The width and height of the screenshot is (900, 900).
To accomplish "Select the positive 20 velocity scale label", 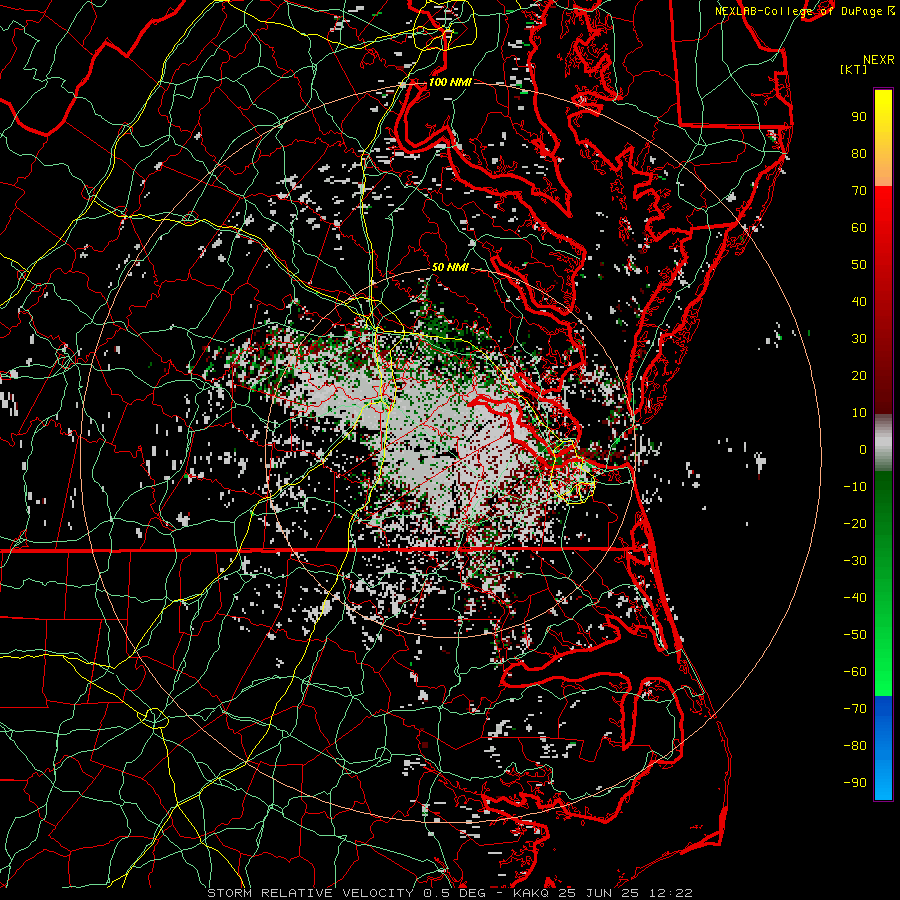I will pos(859,376).
